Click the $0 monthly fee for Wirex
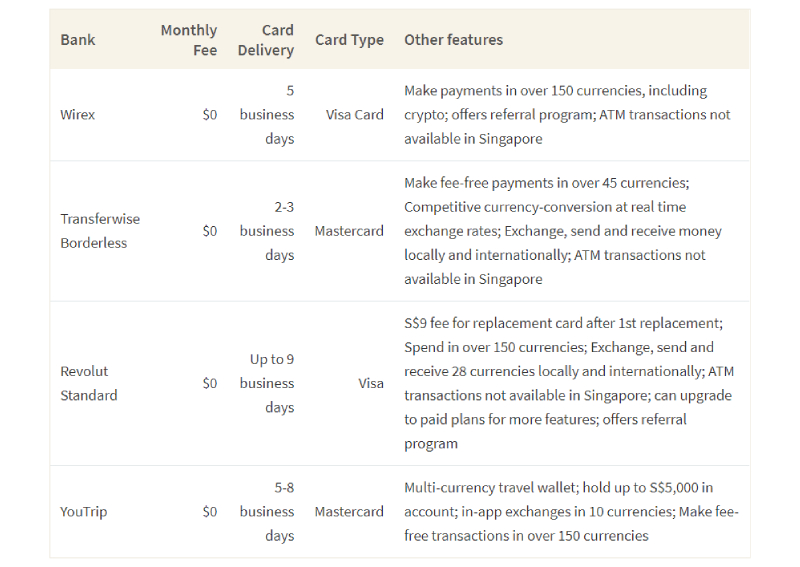Image resolution: width=800 pixels, height=567 pixels. pos(209,115)
